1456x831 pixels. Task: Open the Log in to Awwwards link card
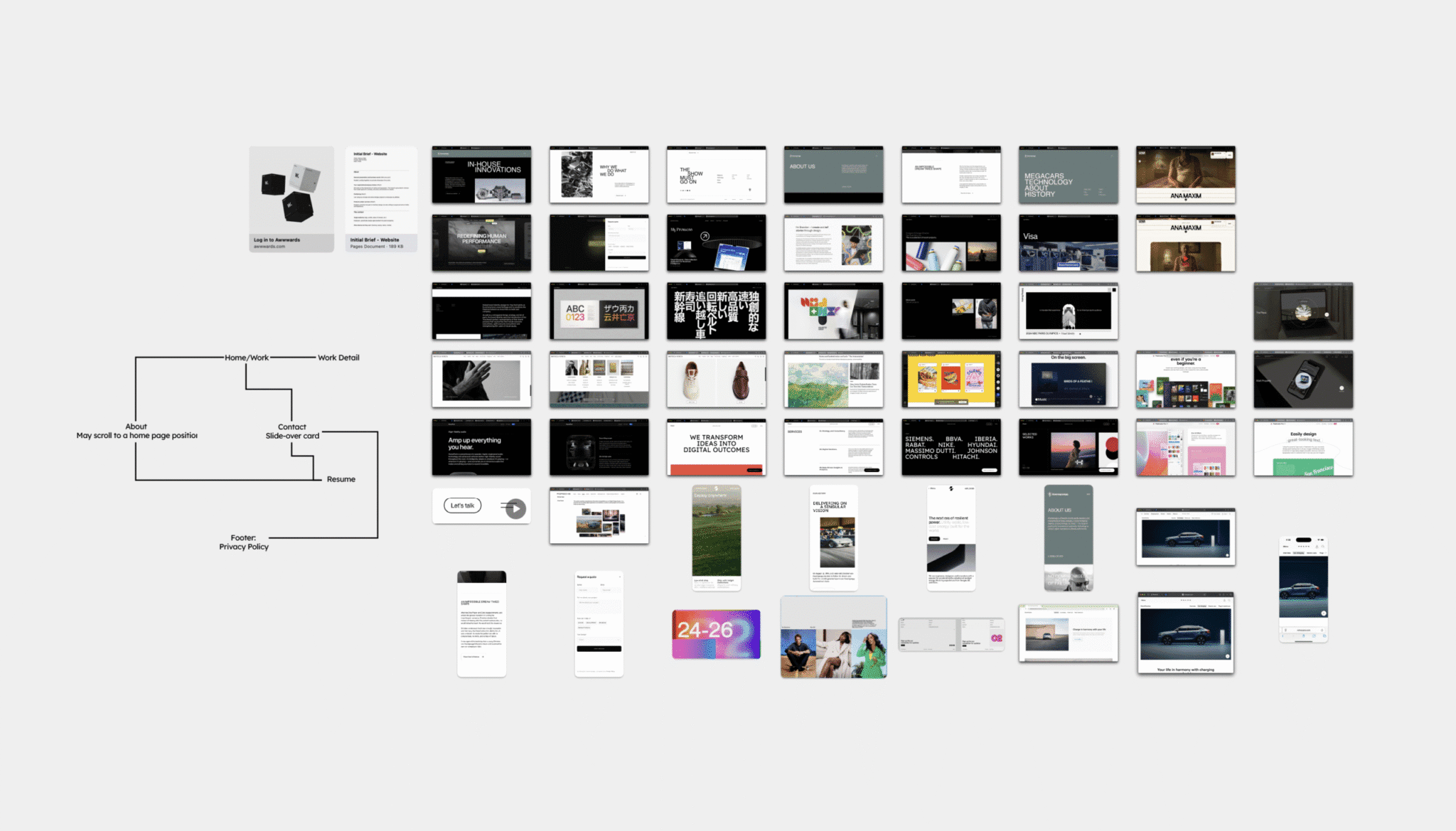click(291, 199)
